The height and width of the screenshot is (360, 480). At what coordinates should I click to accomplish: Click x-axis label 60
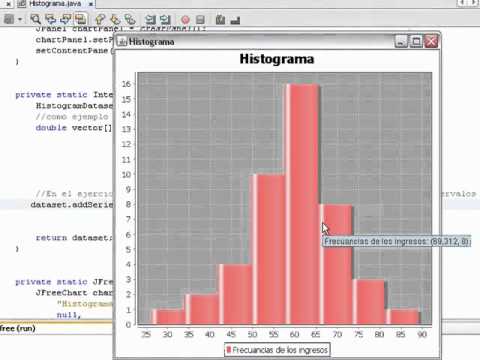pyautogui.click(x=294, y=334)
